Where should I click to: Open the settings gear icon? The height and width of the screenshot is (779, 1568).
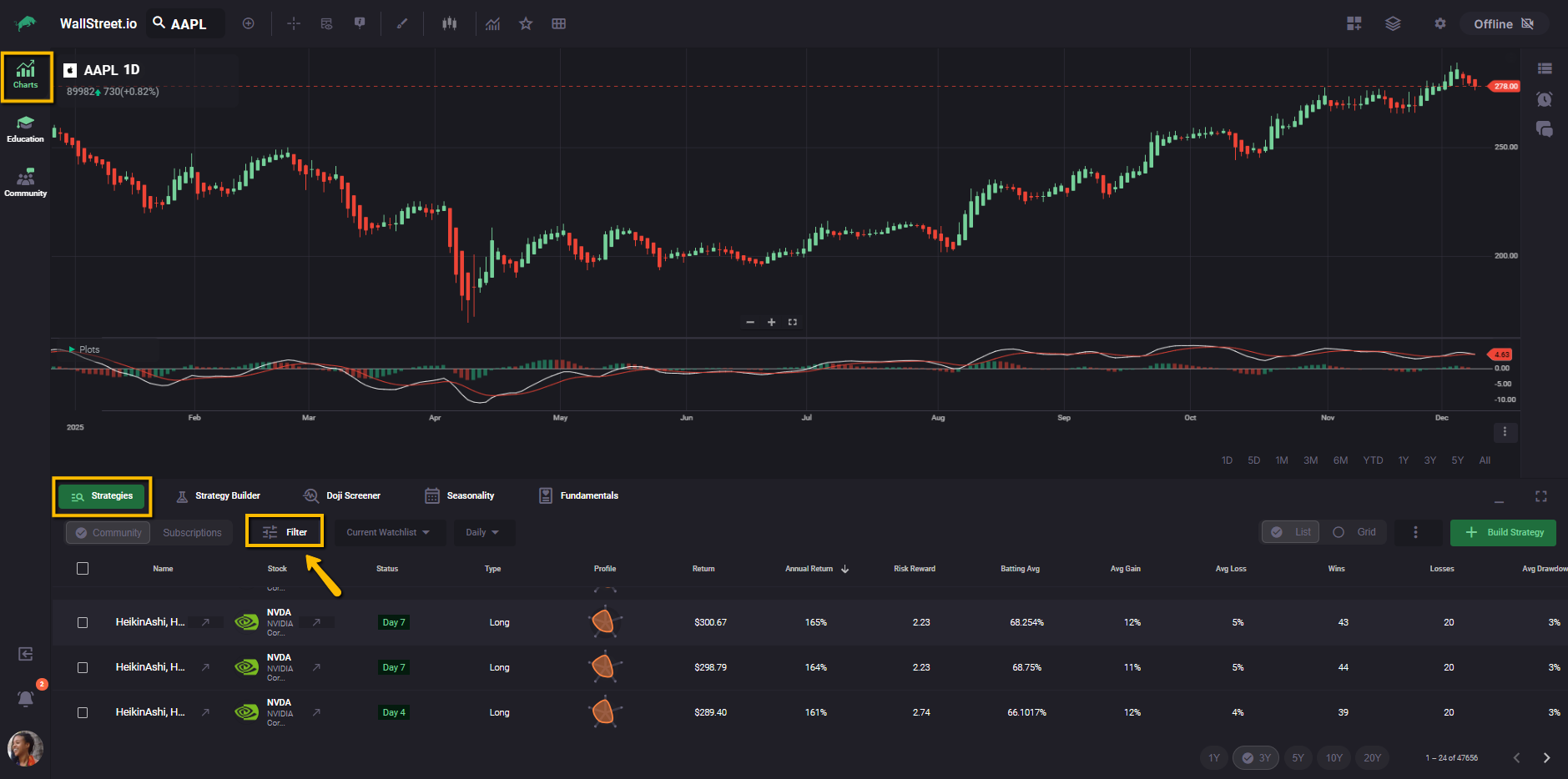(1439, 24)
